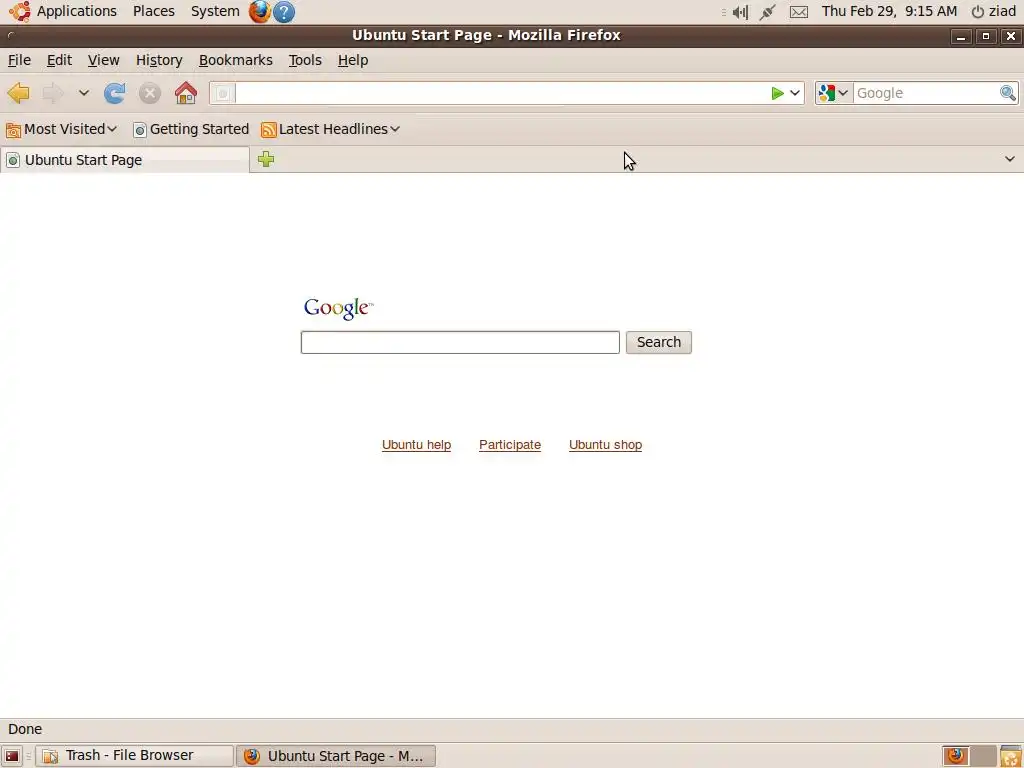Viewport: 1024px width, 768px height.
Task: Select the Ubuntu Start Page tab
Action: pyautogui.click(x=125, y=160)
